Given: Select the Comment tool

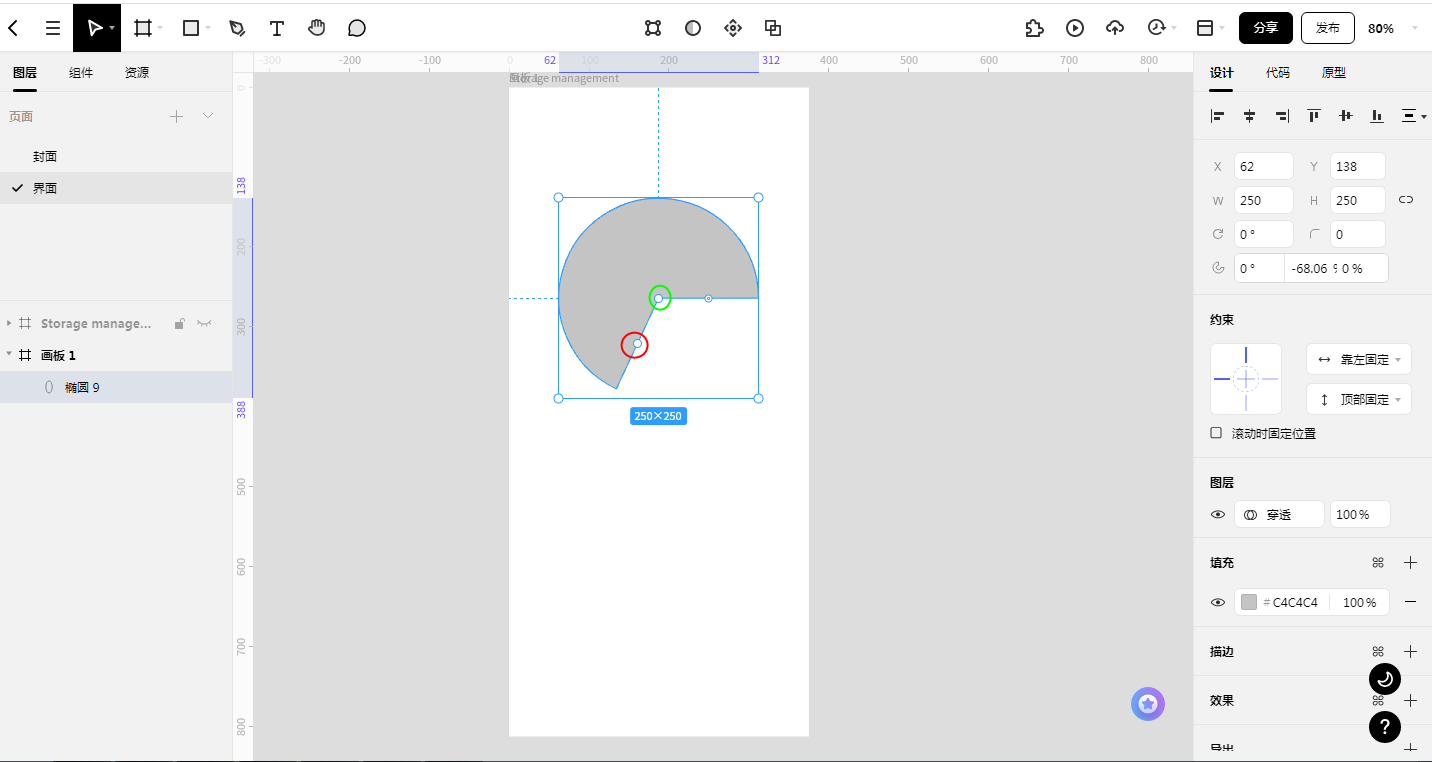Looking at the screenshot, I should [x=357, y=28].
